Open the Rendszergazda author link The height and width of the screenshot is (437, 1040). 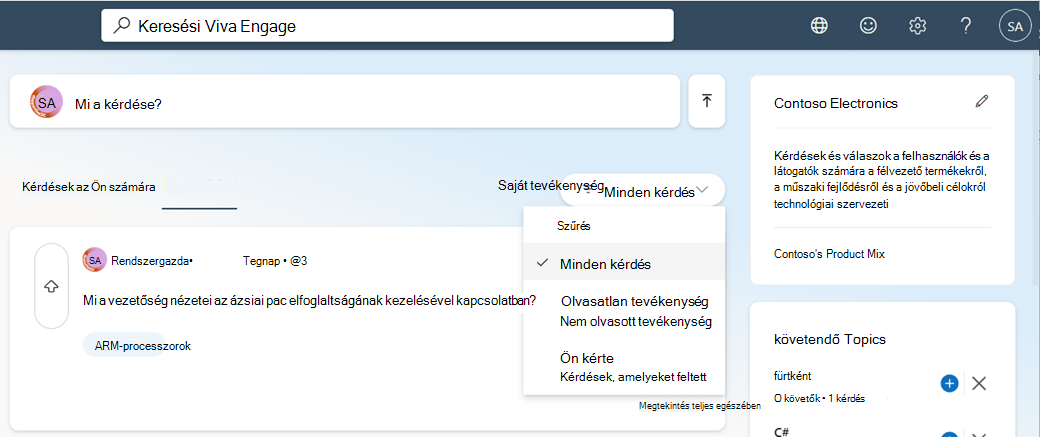pos(151,261)
